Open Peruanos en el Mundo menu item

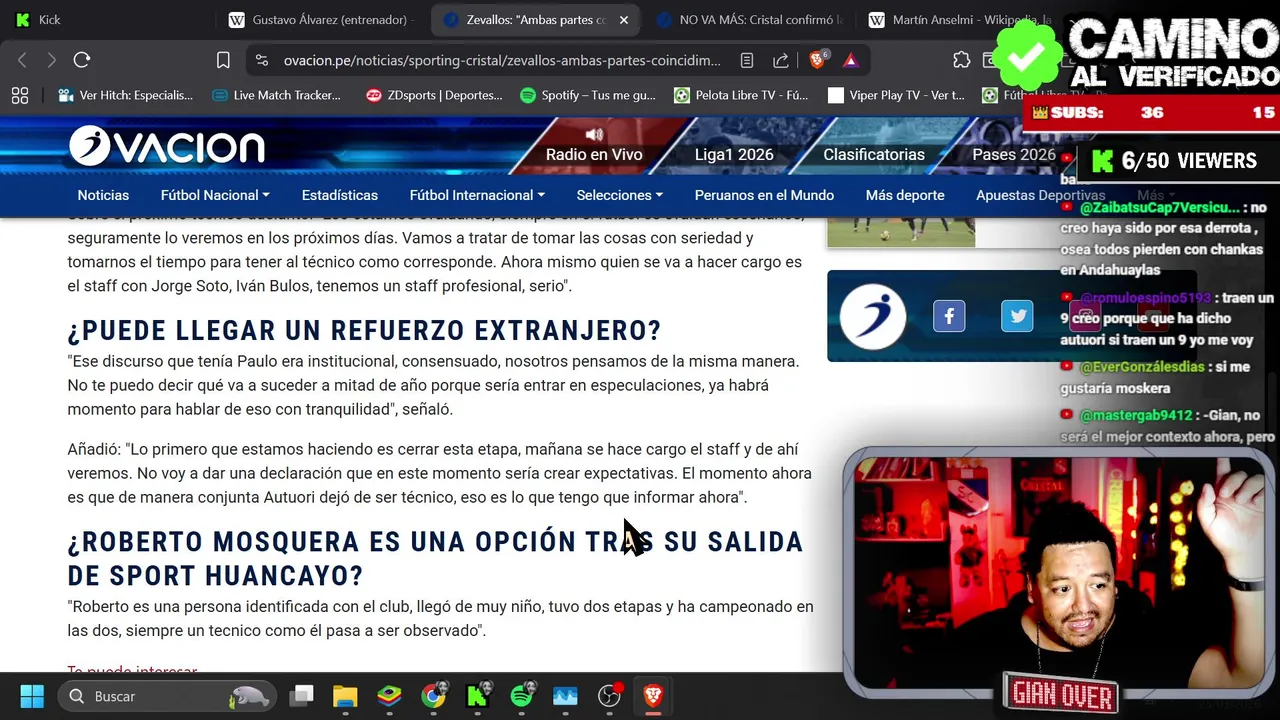pos(764,195)
